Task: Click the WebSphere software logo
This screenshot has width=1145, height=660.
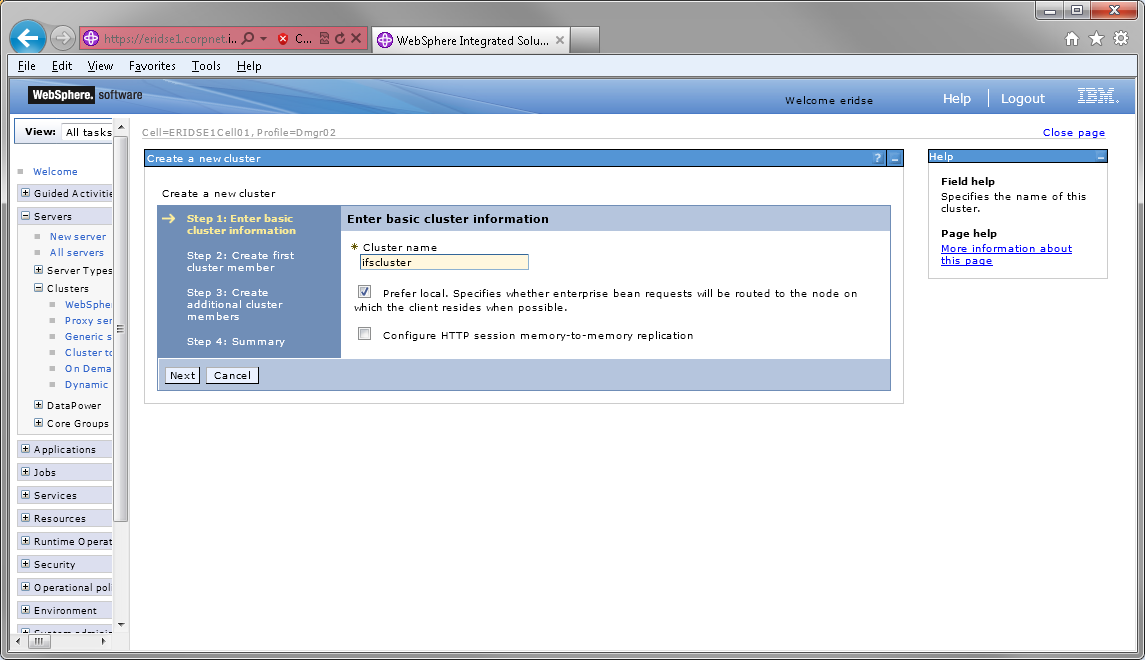Action: coord(85,95)
